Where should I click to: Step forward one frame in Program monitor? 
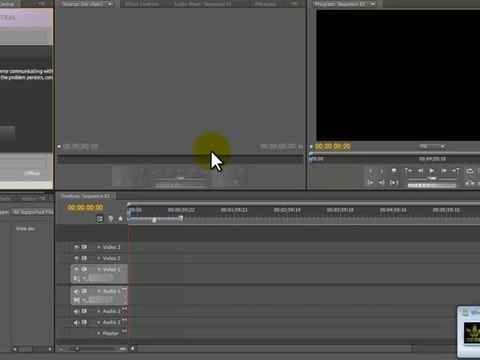[444, 171]
